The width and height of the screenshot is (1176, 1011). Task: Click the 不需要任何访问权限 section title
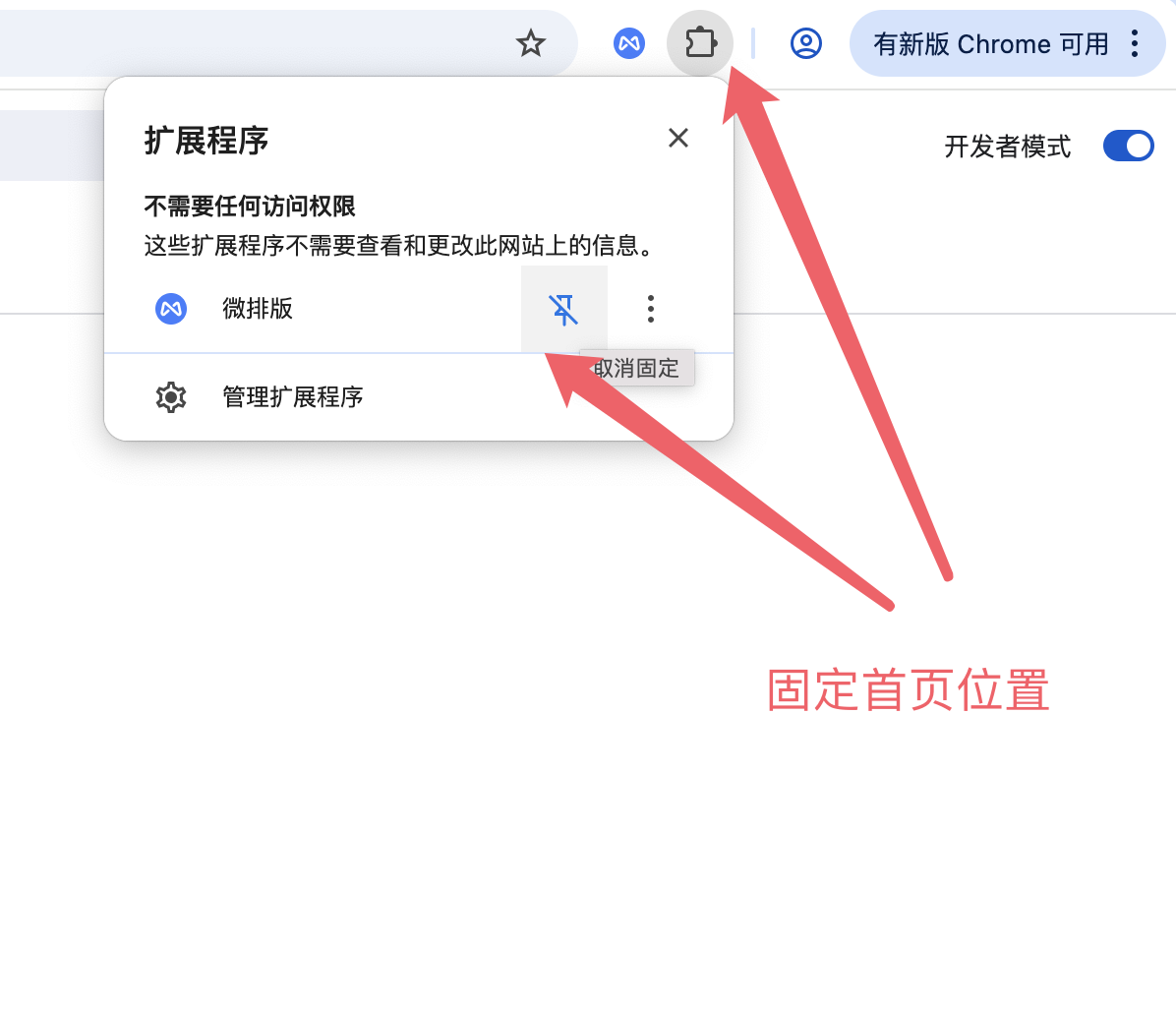[x=249, y=206]
